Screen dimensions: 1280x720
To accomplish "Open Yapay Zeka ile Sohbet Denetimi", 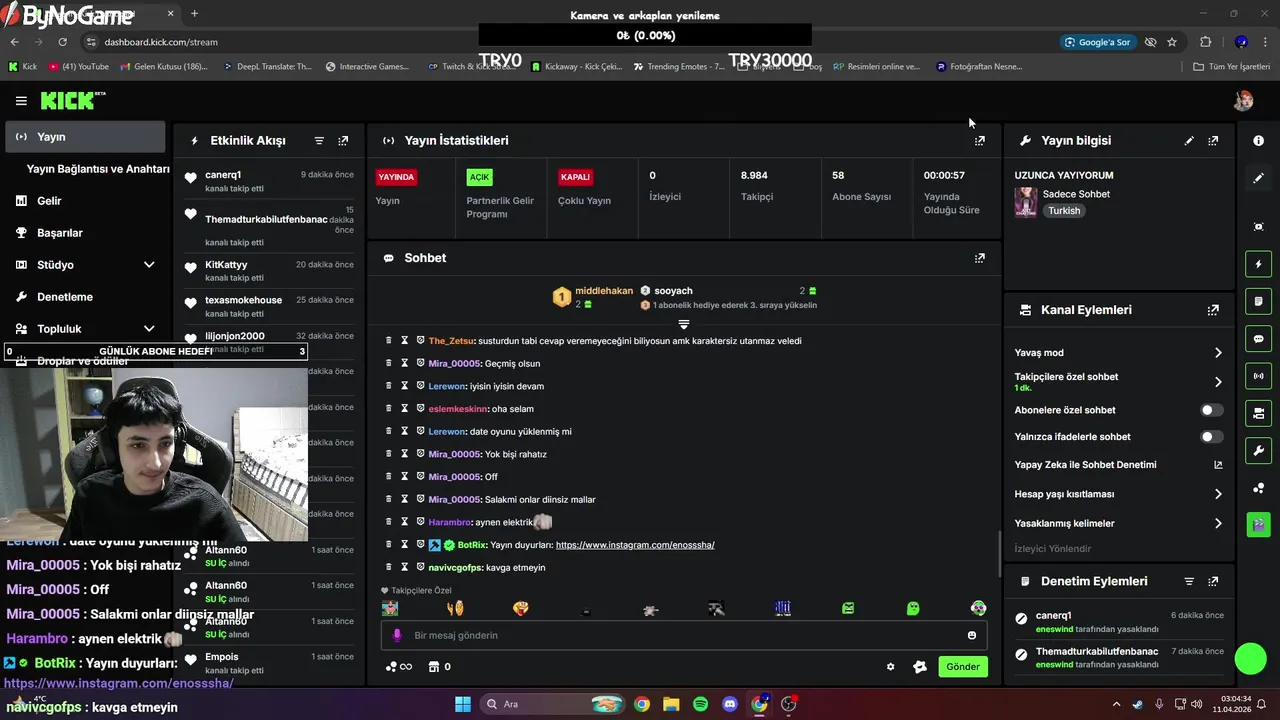I will 1119,465.
